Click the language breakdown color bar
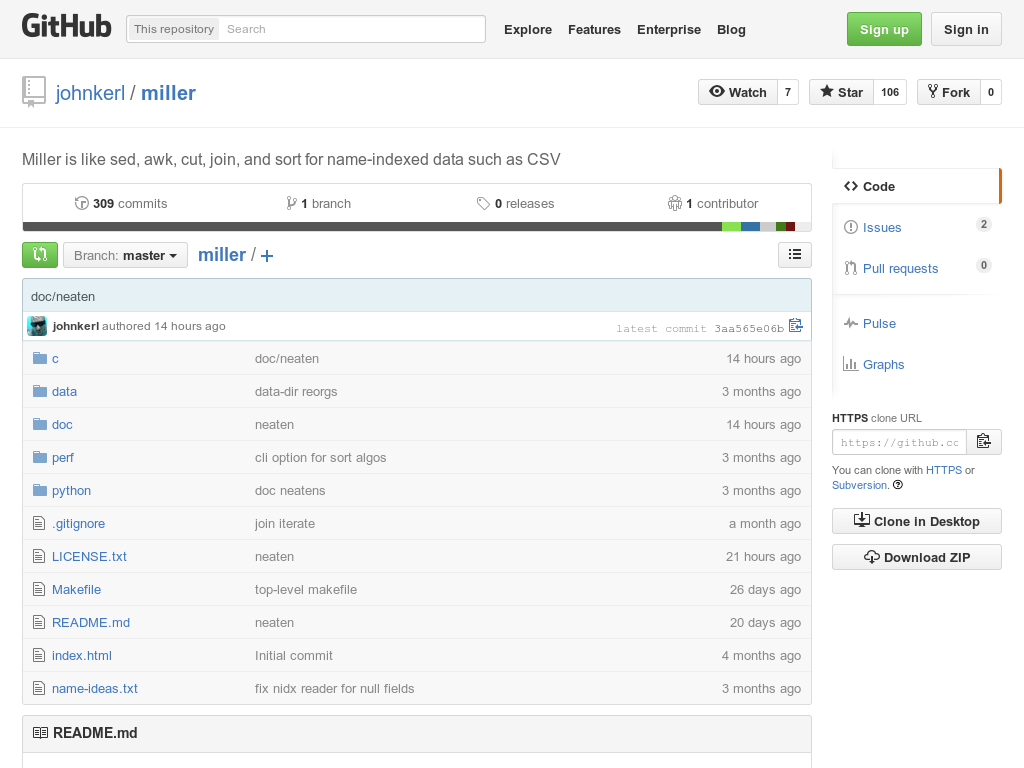 pos(417,227)
